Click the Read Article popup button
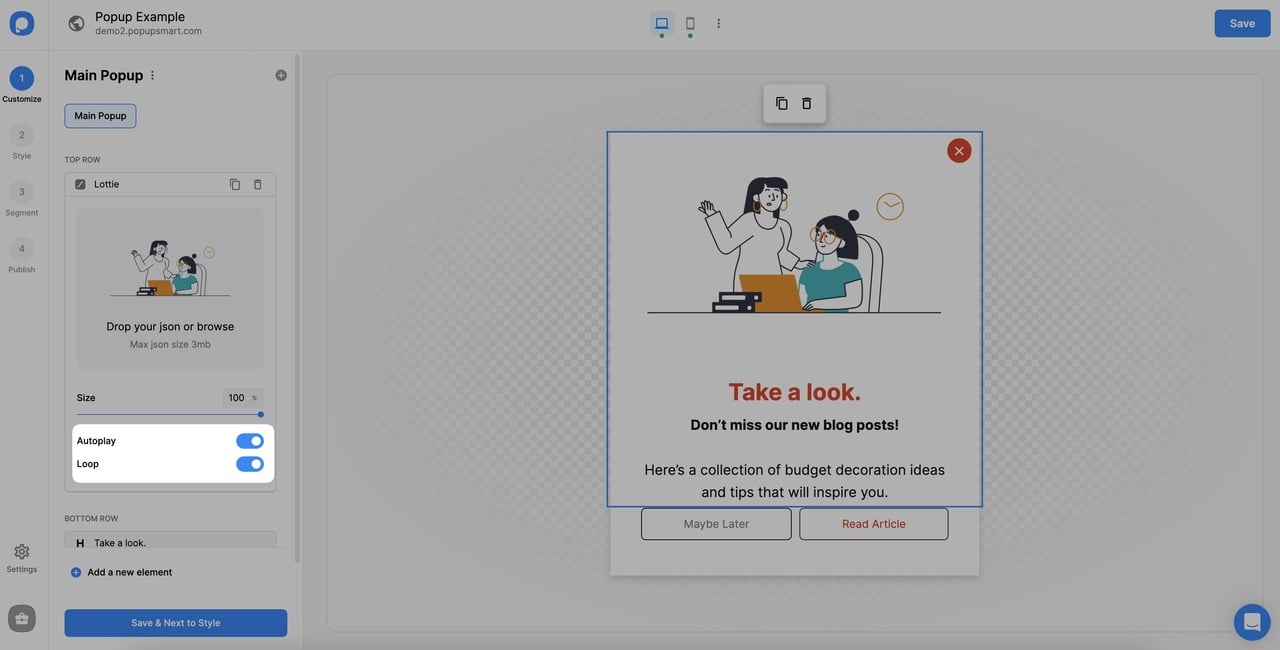Screen dimensions: 1280x650 [874, 524]
